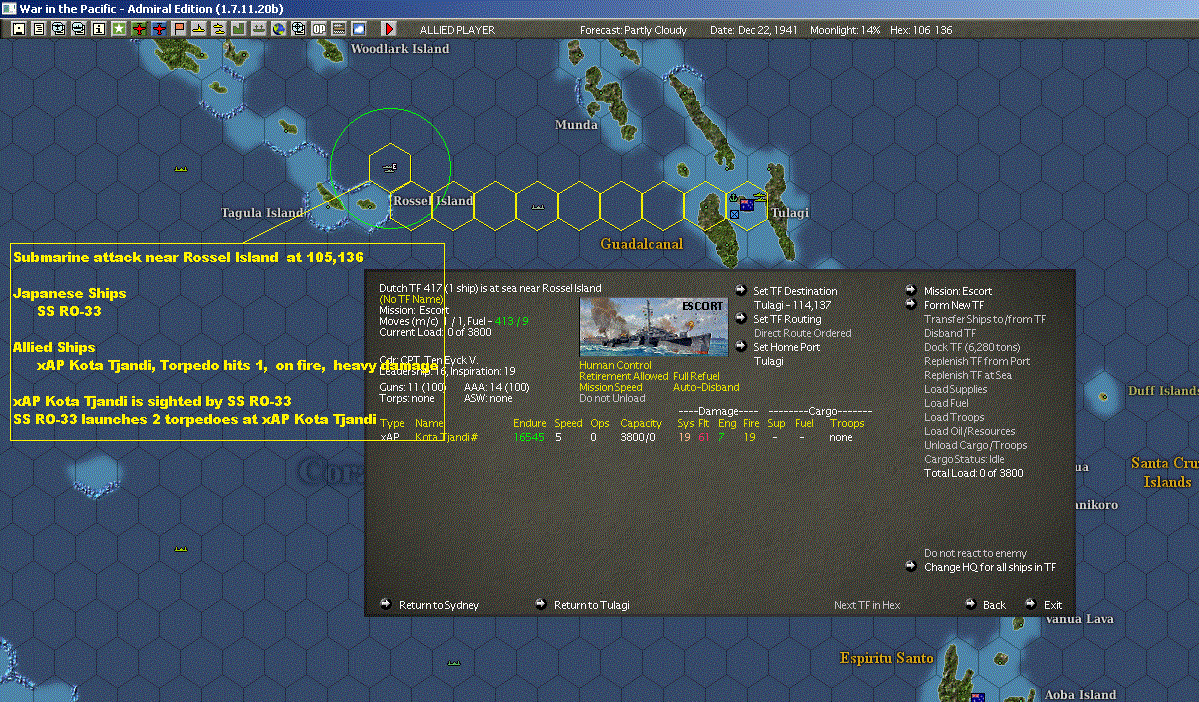
Task: Click arrow beside Set TF Destination
Action: pos(740,290)
